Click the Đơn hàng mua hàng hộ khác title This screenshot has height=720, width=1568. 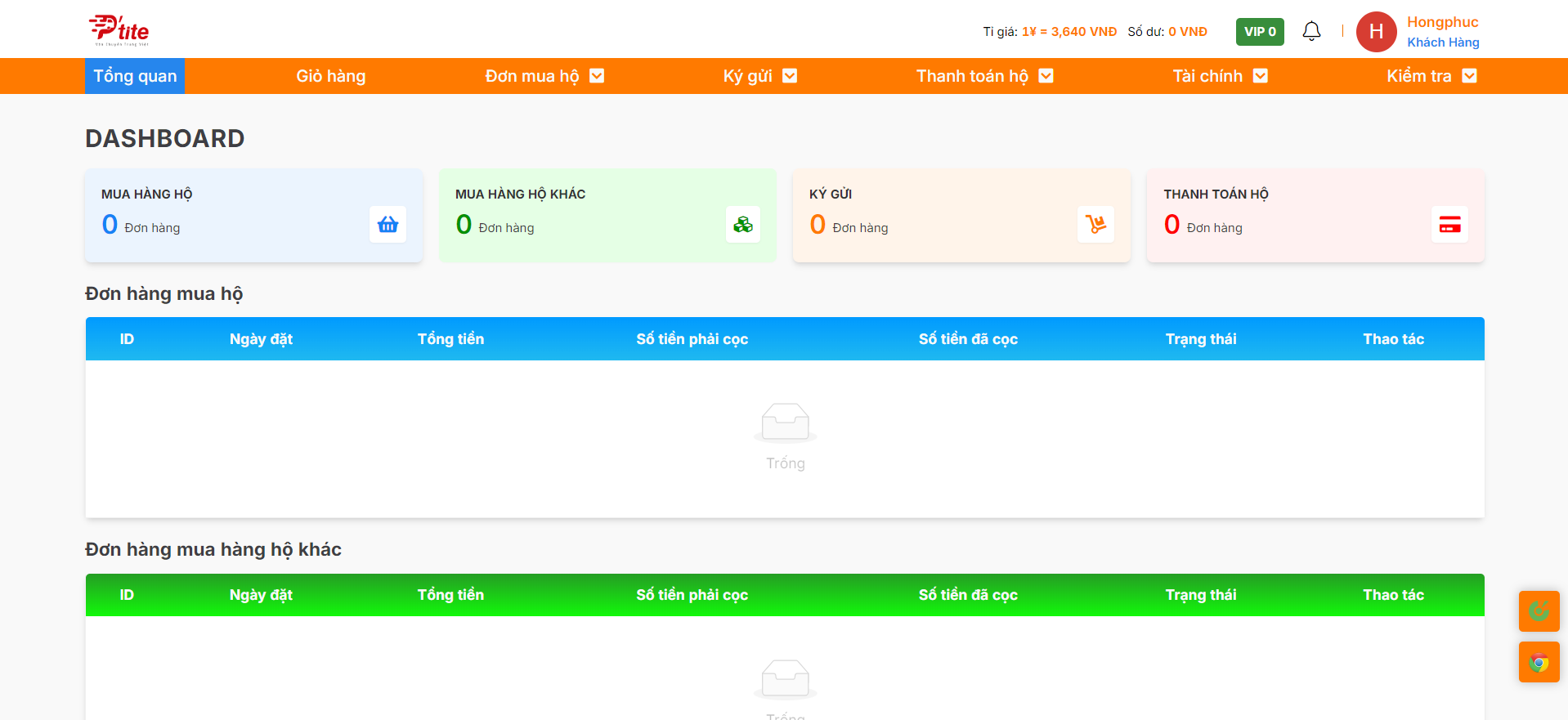[213, 549]
